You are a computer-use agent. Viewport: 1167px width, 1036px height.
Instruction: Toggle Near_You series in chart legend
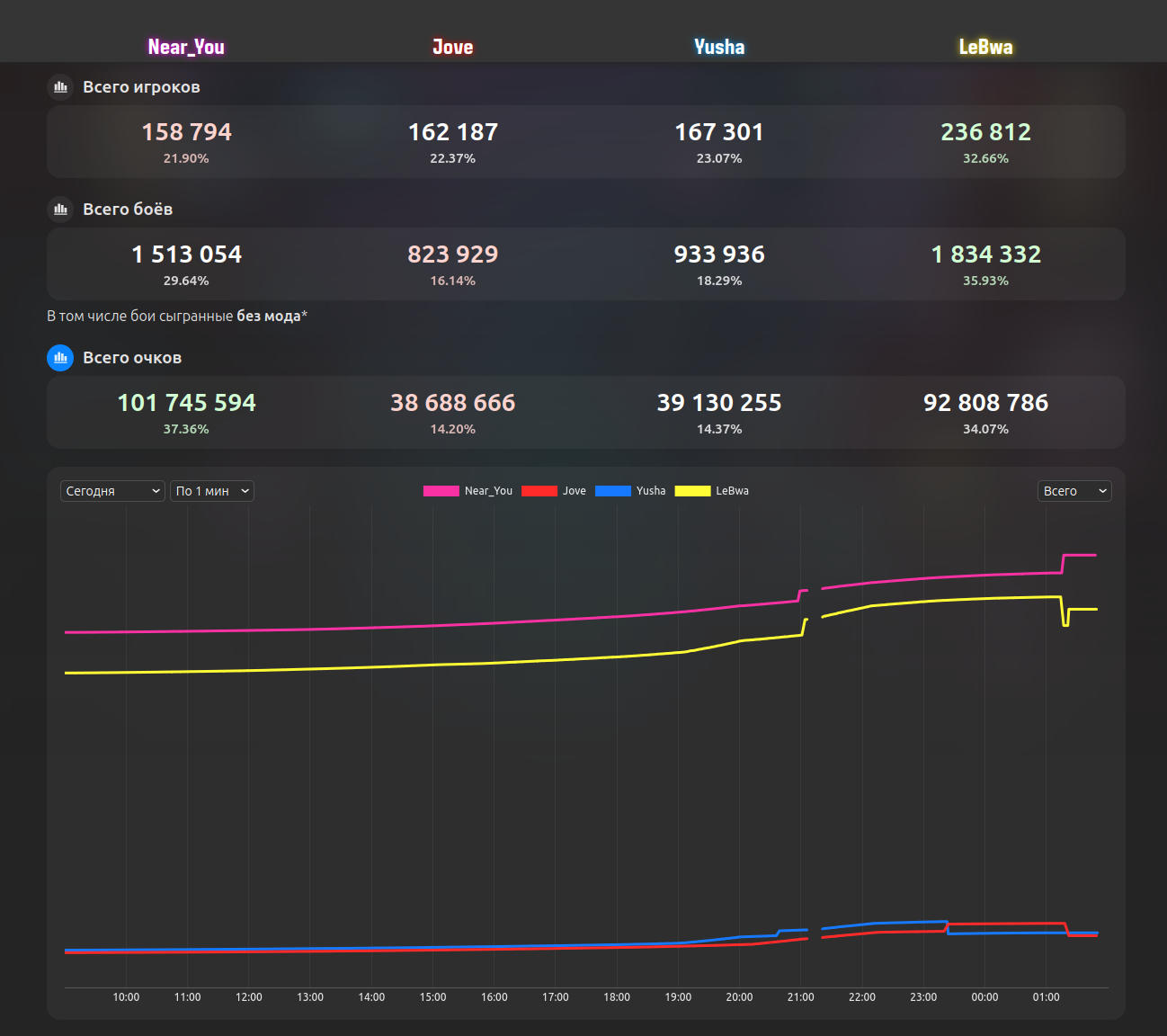[x=468, y=491]
